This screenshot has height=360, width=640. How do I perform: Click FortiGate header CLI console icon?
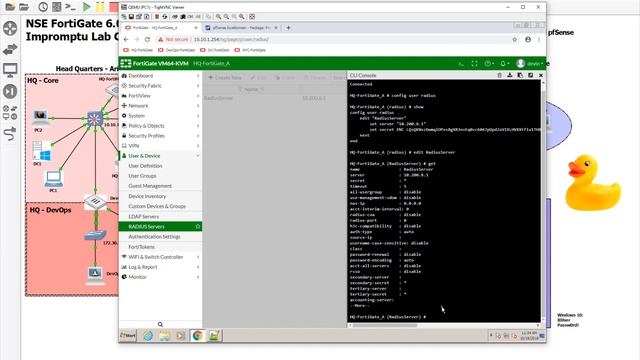461,64
